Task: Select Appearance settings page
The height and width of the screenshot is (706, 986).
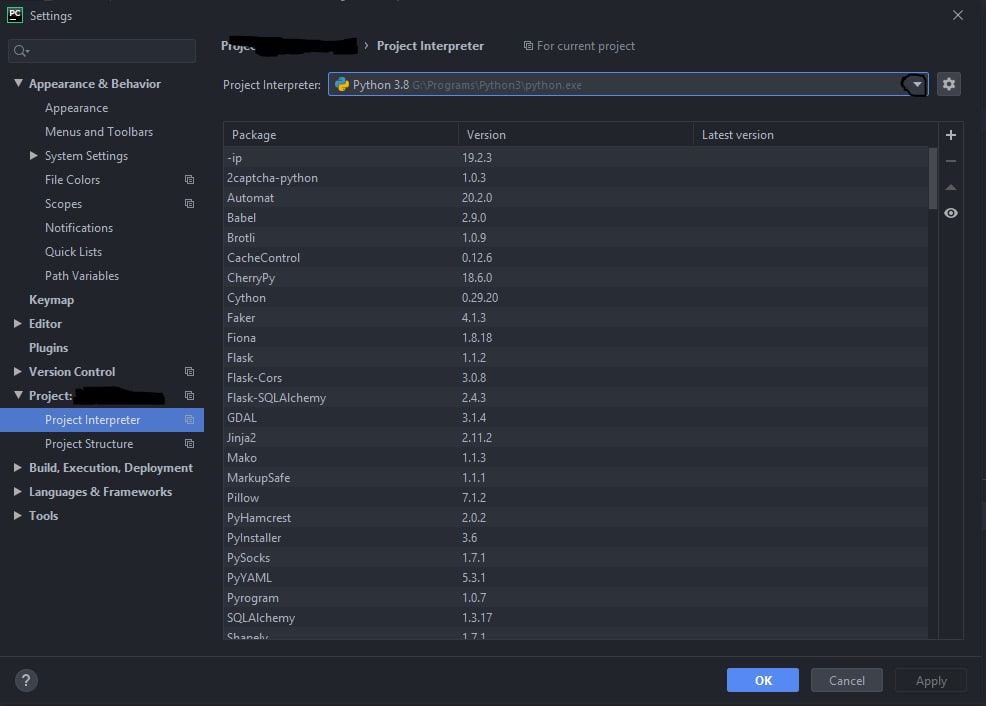Action: coord(77,108)
